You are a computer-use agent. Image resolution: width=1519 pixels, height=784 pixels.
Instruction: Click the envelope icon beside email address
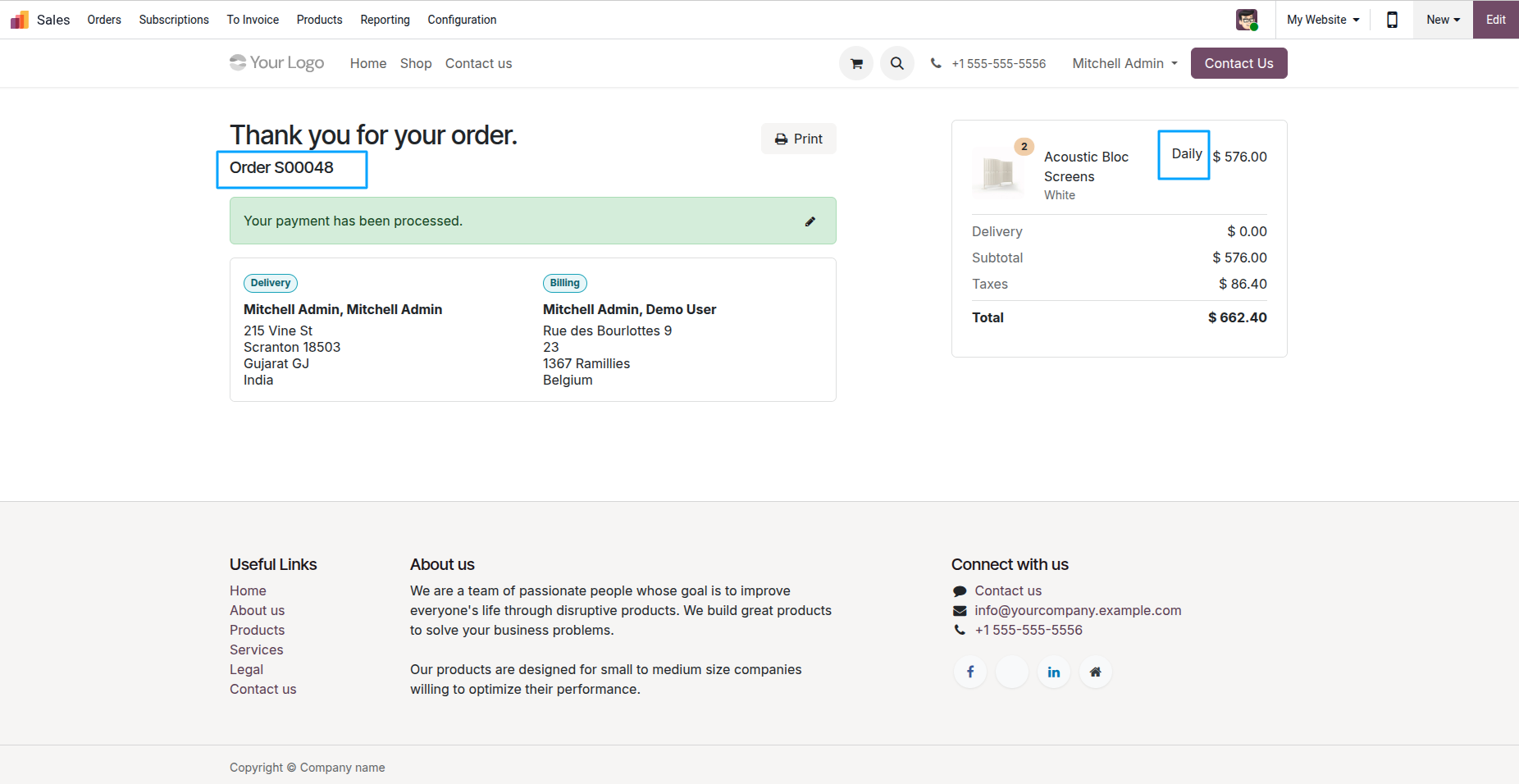click(x=960, y=611)
